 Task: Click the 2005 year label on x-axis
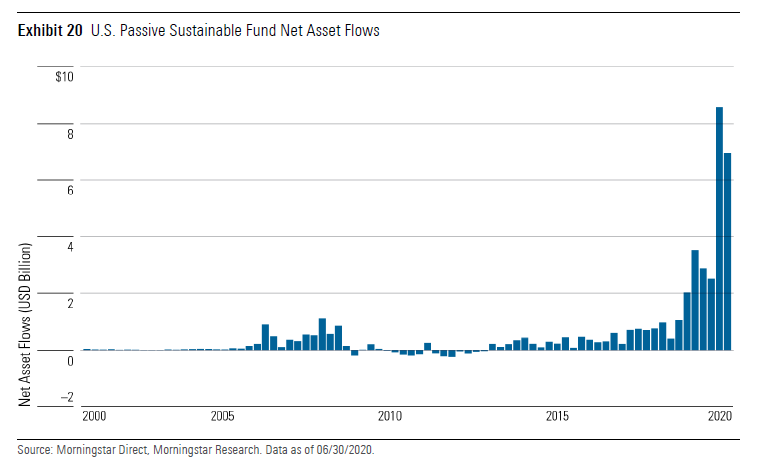click(x=223, y=416)
